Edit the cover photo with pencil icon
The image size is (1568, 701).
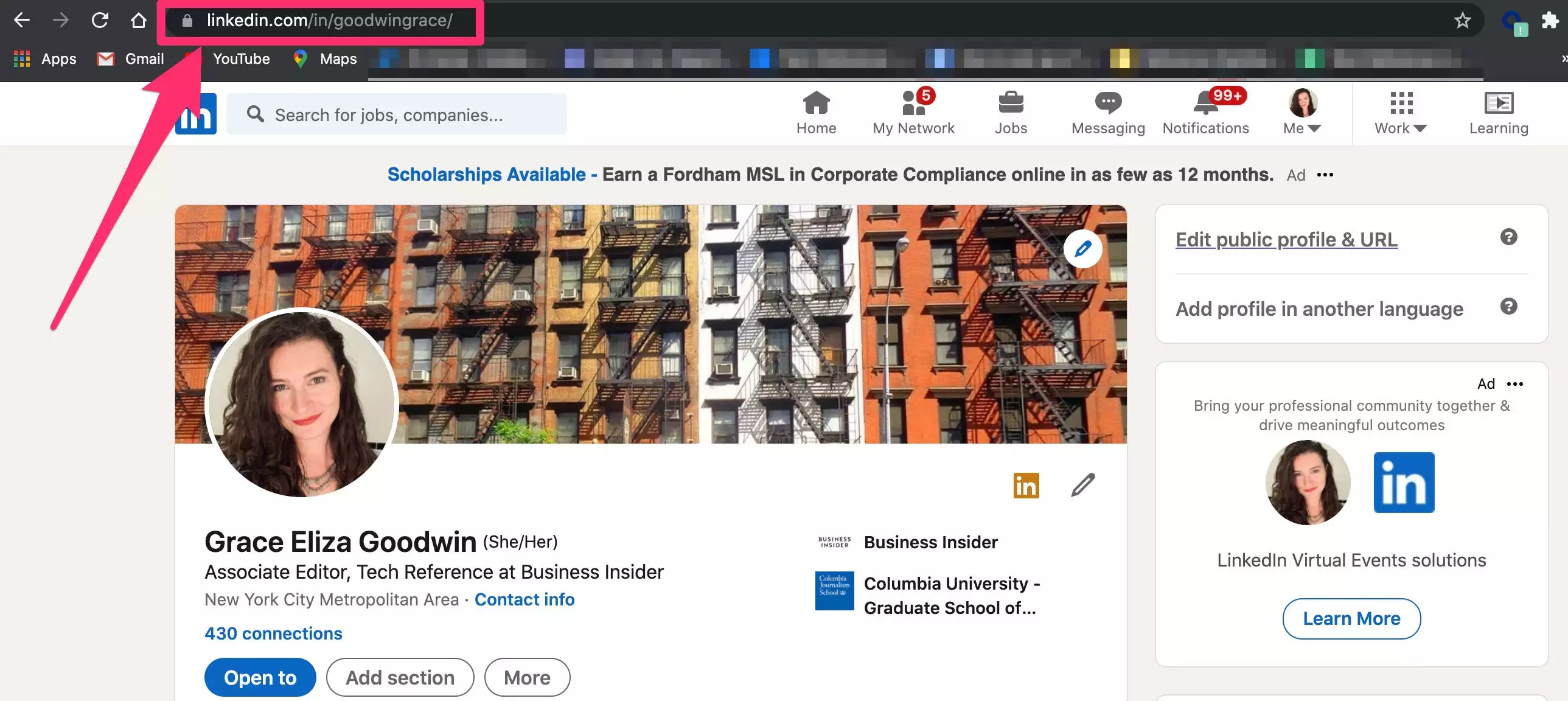(1082, 249)
